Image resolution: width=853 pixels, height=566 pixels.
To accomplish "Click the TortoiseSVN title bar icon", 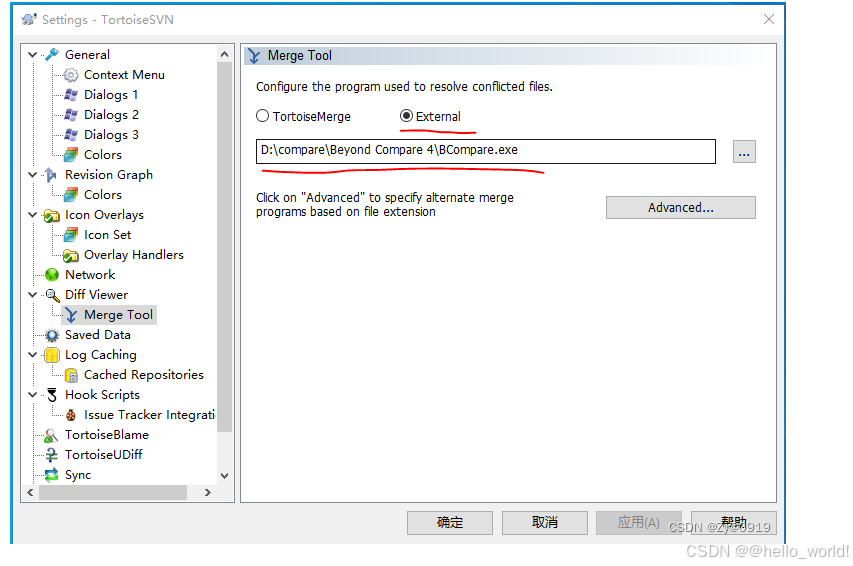I will pos(29,20).
